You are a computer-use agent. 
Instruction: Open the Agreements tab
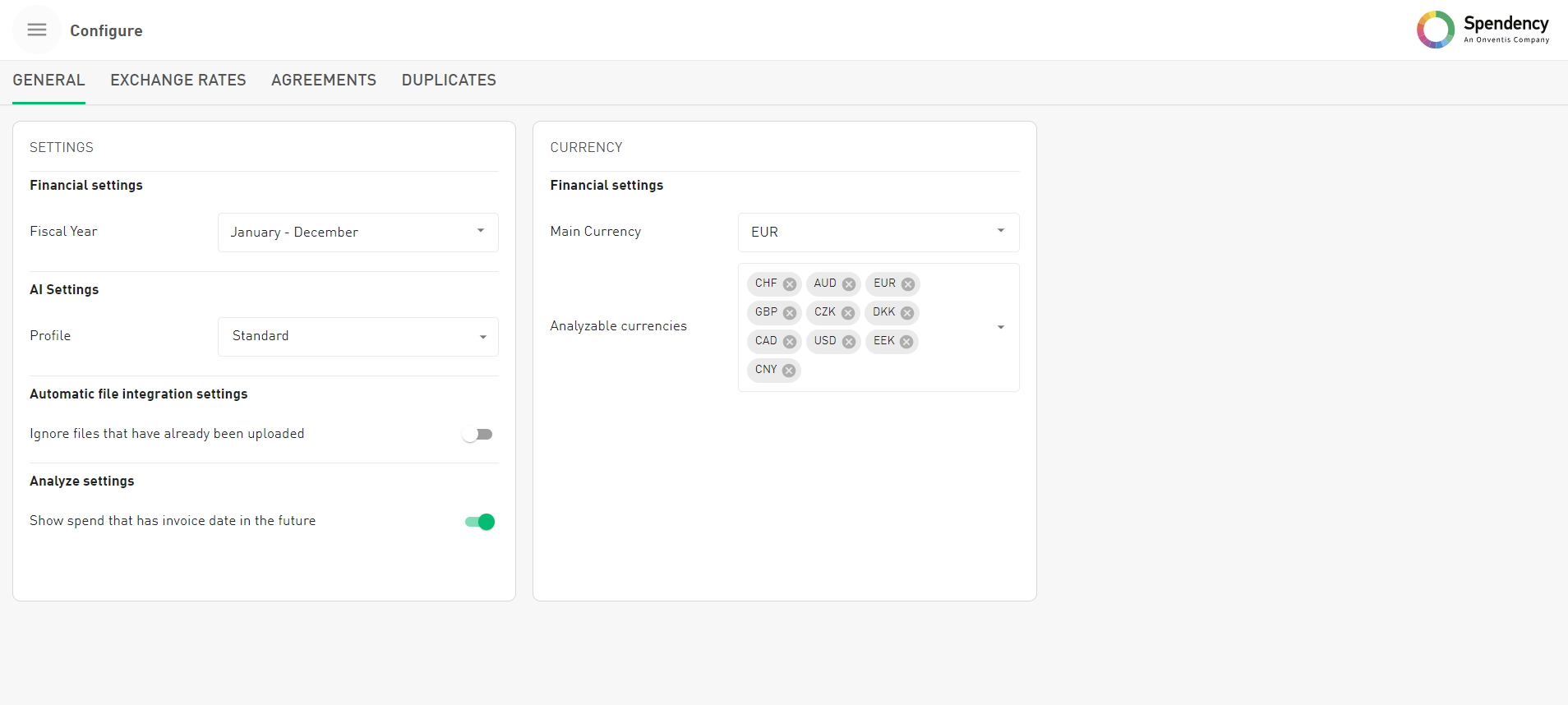click(x=324, y=81)
